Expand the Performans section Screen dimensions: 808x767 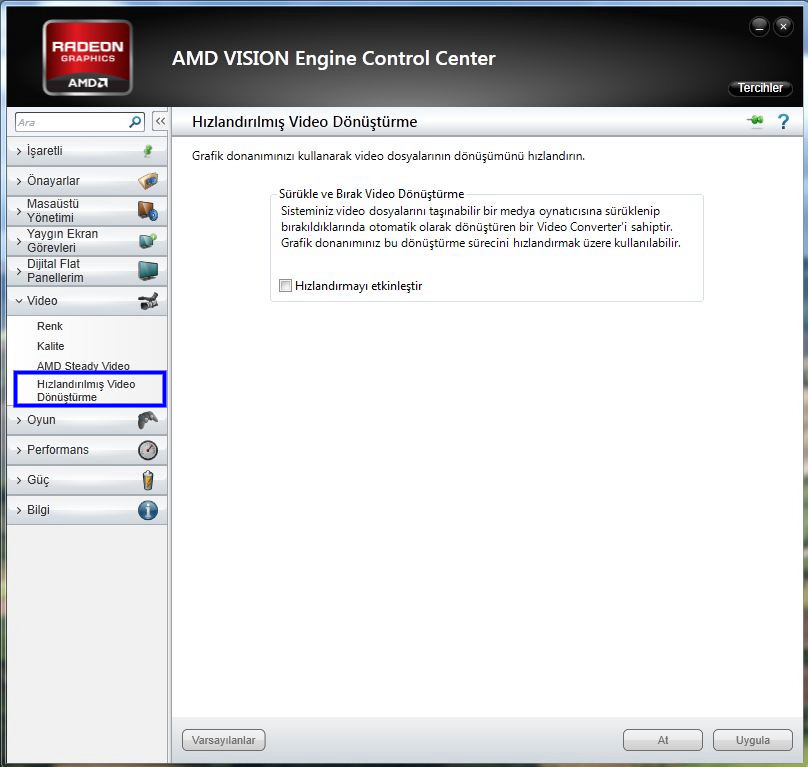tap(87, 450)
